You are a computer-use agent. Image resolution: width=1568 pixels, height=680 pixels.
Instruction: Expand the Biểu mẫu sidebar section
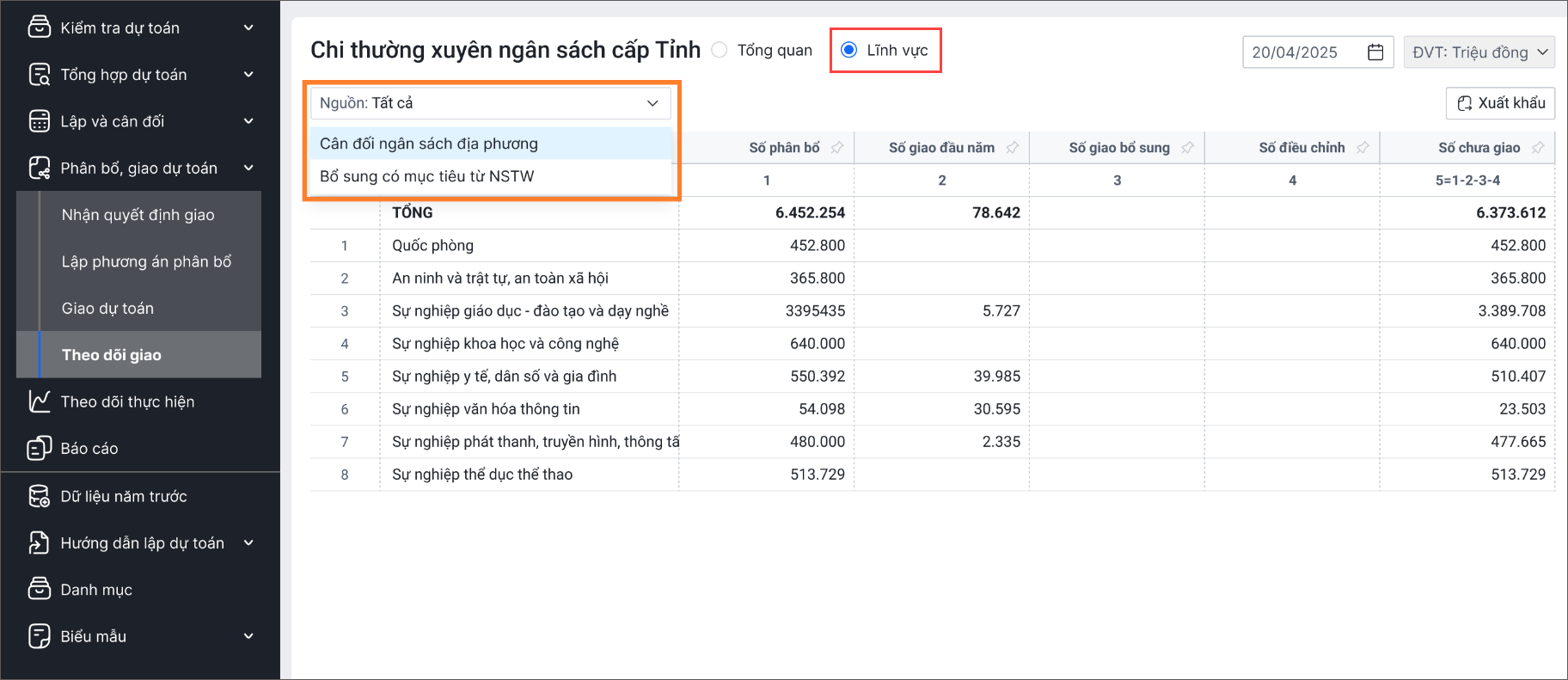tap(248, 636)
